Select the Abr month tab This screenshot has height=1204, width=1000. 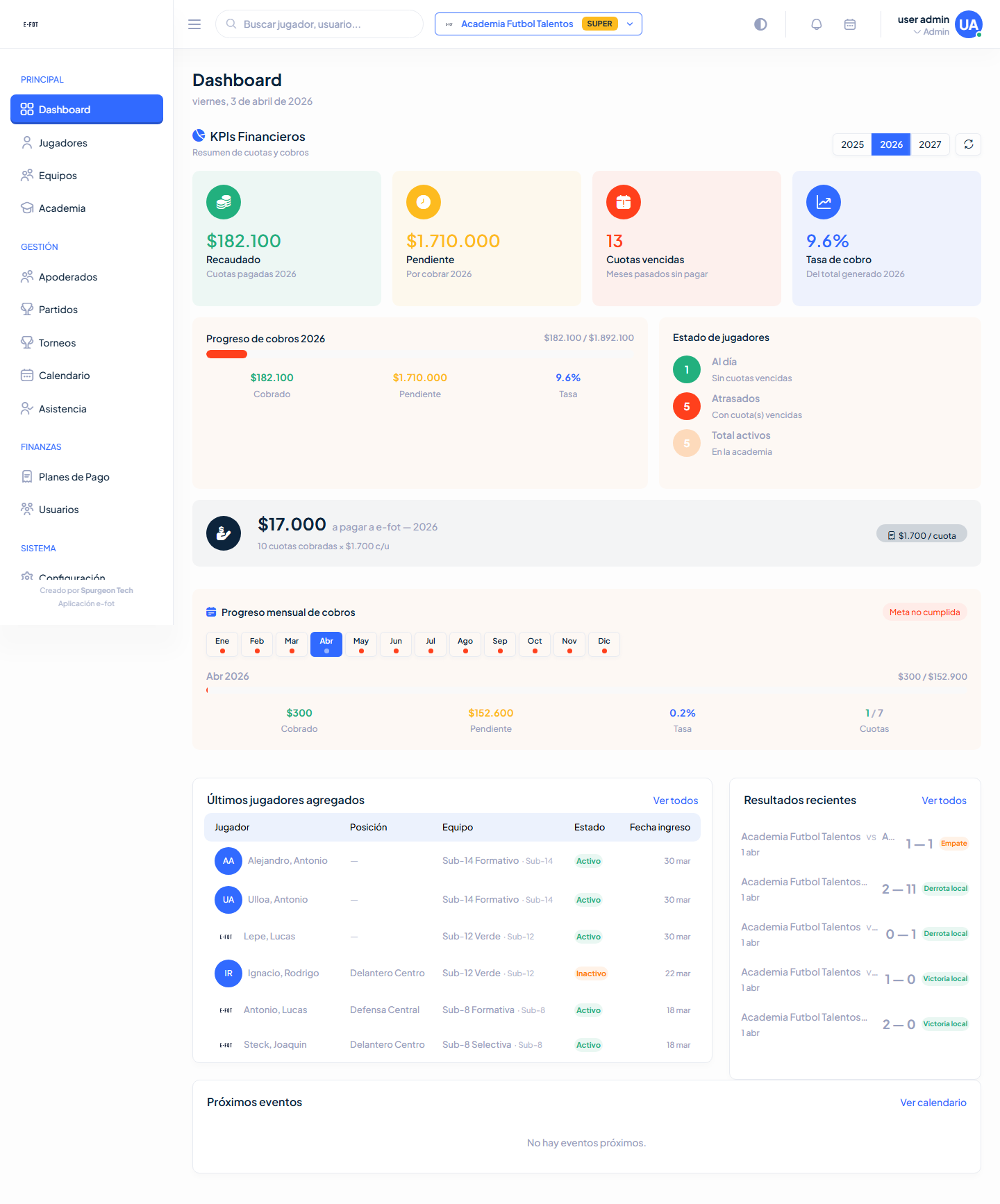[x=326, y=644]
